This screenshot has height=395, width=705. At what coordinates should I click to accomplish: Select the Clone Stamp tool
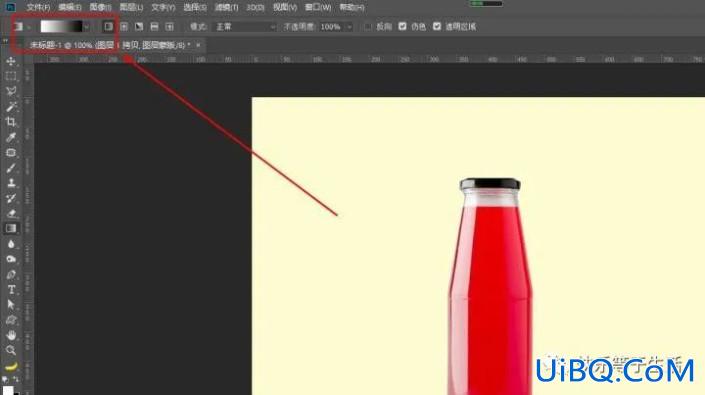coord(11,183)
